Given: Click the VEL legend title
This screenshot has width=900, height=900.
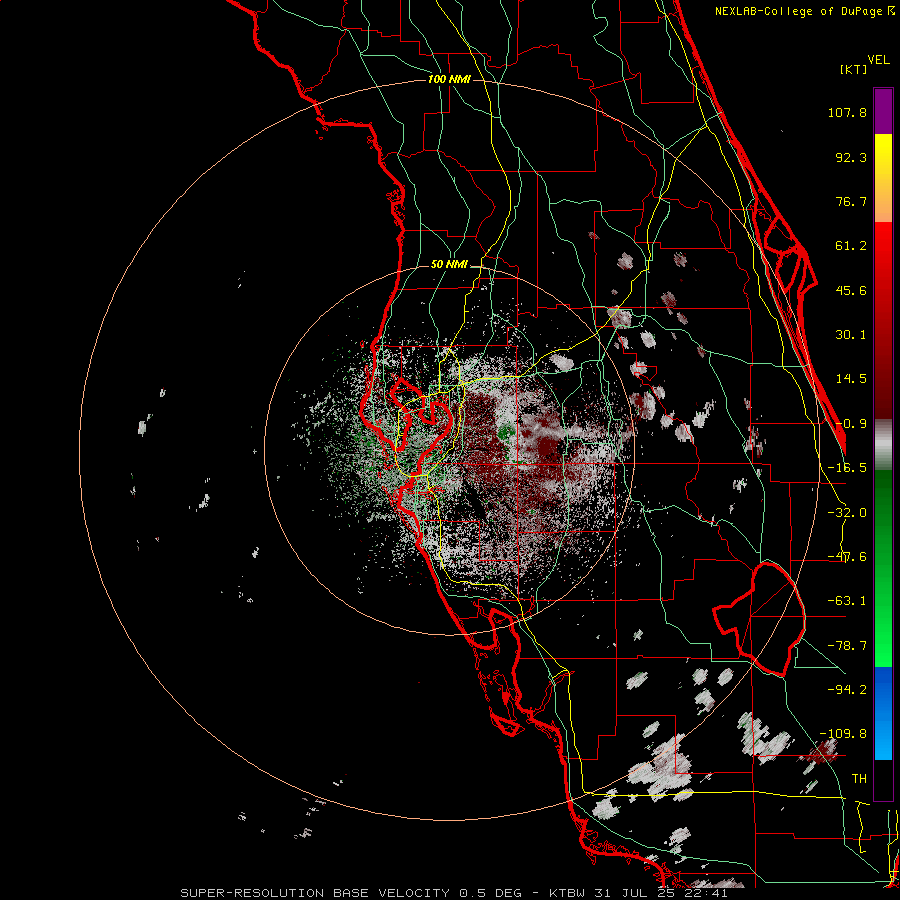Looking at the screenshot, I should click(x=878, y=60).
